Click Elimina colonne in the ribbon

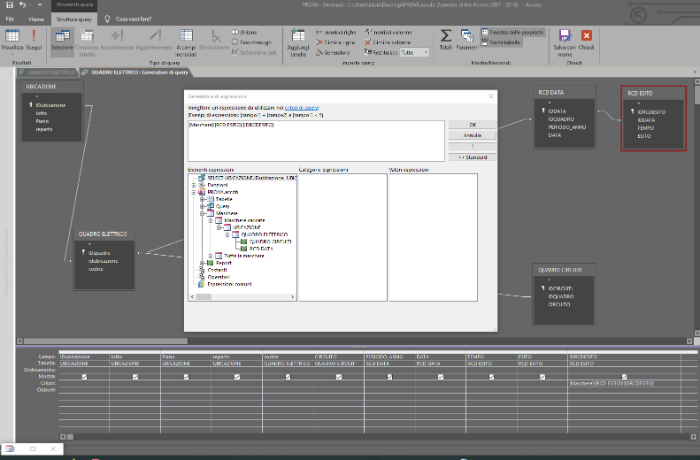pyautogui.click(x=388, y=42)
